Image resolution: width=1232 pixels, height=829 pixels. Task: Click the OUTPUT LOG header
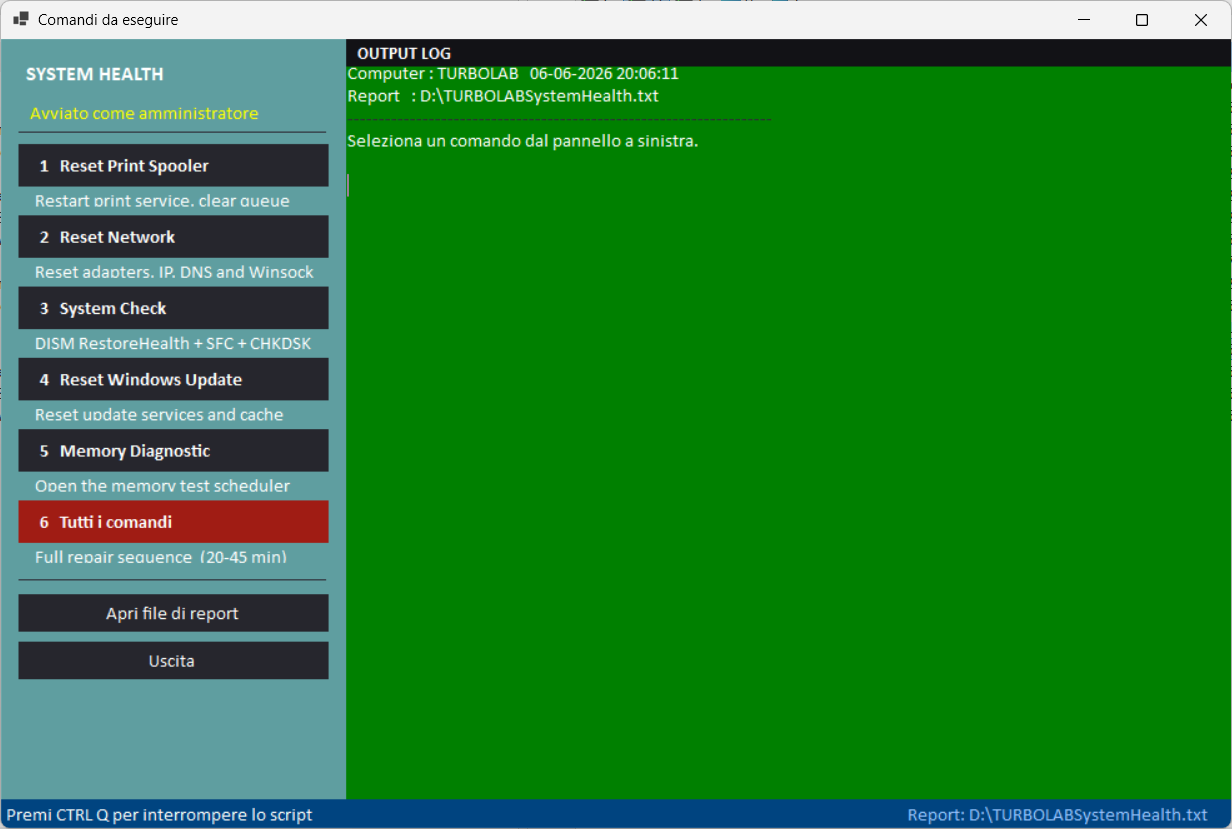point(404,53)
